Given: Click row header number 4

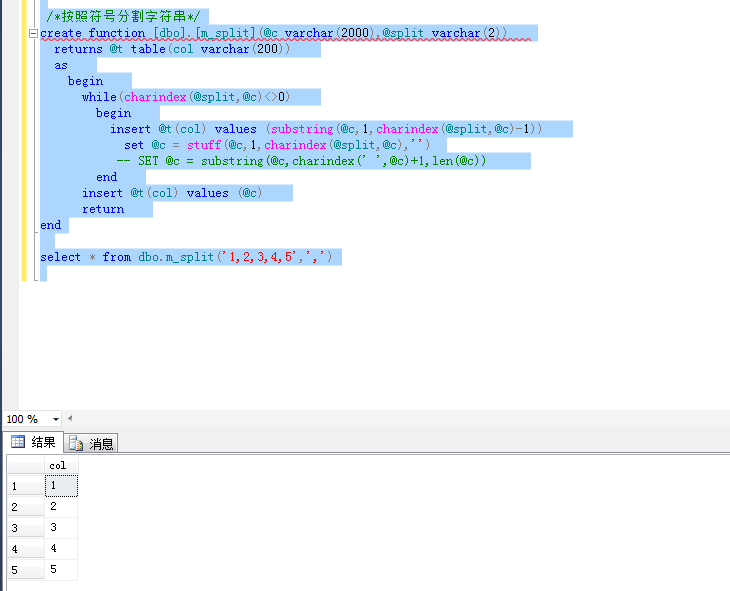Looking at the screenshot, I should tap(26, 549).
